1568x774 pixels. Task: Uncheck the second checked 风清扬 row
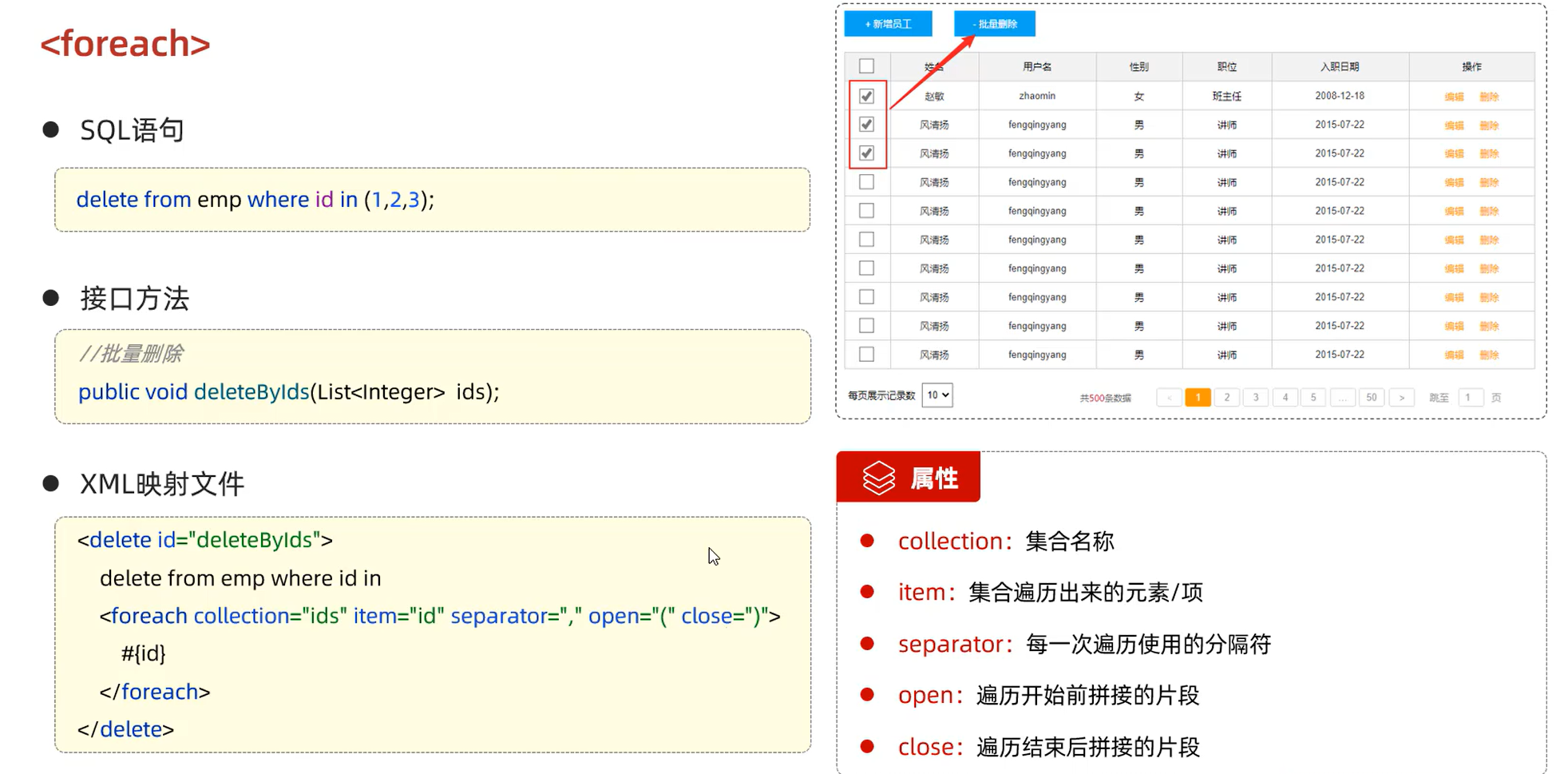[867, 153]
